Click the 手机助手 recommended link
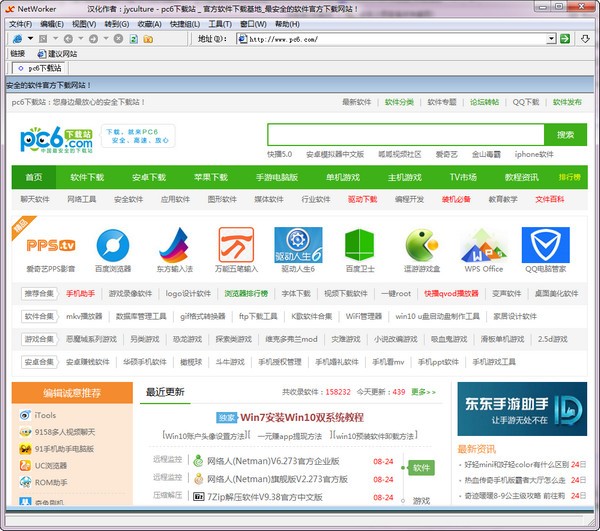The width and height of the screenshot is (600, 531). [x=80, y=293]
